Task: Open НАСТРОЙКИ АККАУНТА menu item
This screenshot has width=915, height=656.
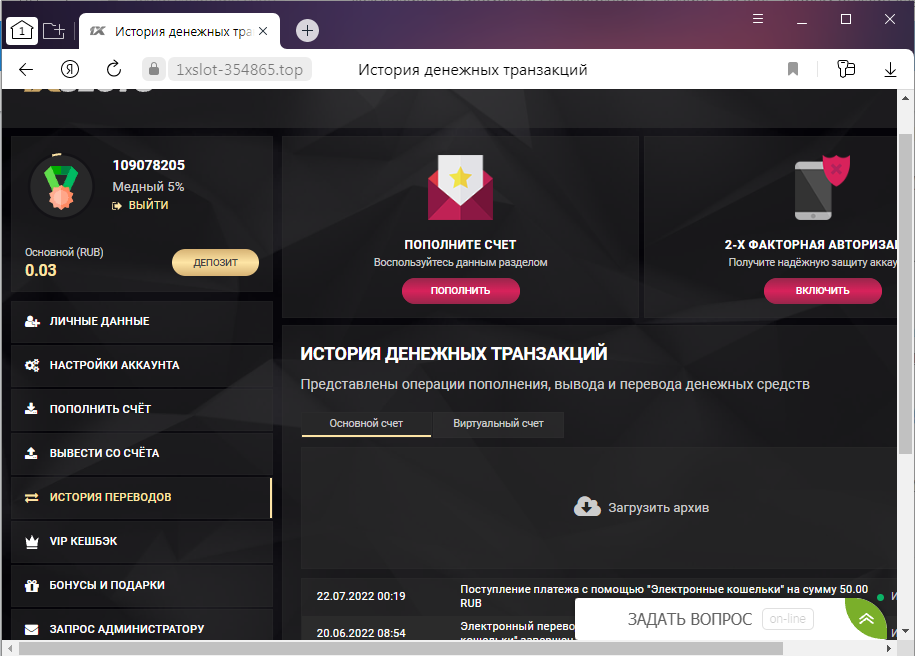Action: (142, 365)
